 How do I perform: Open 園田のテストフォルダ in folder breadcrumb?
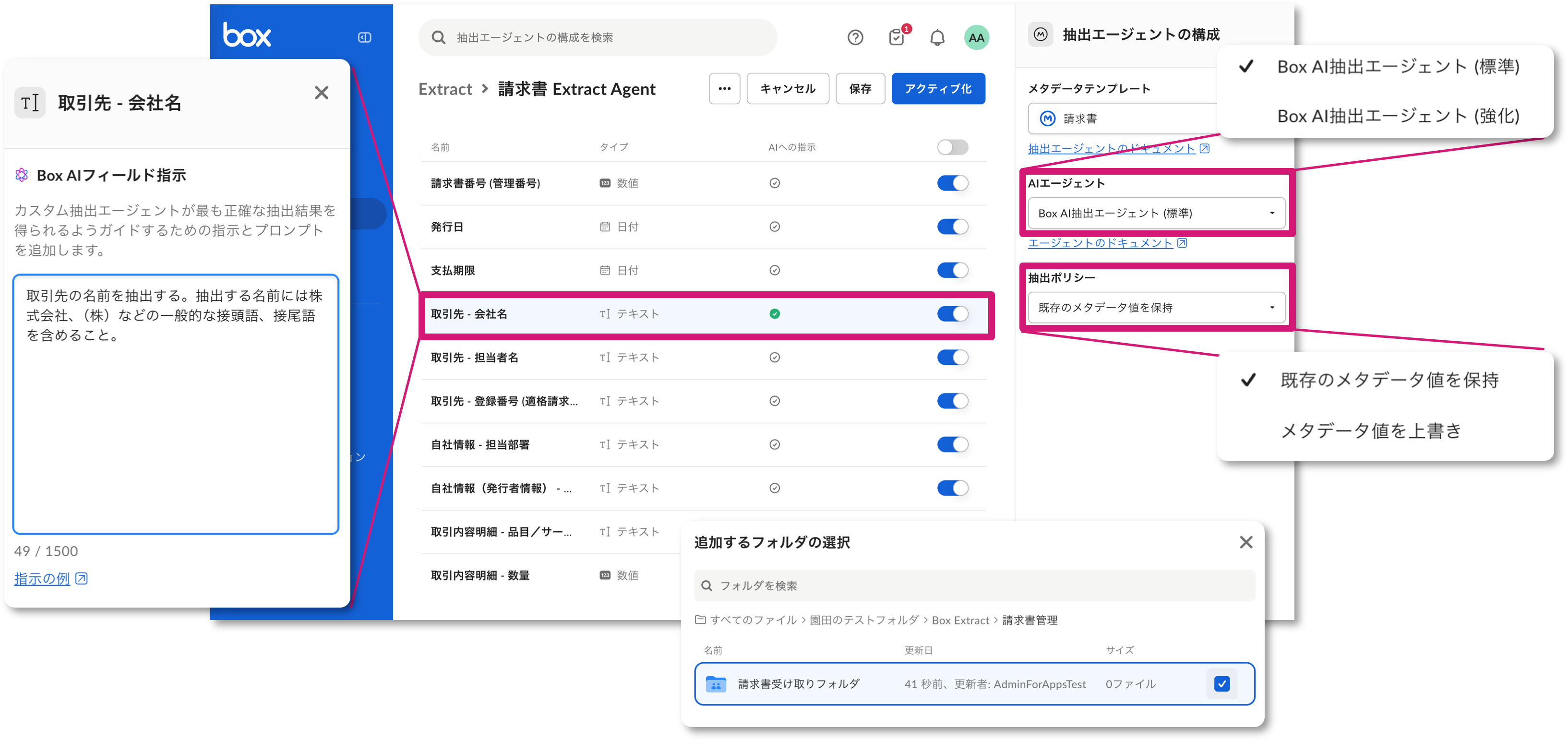click(x=864, y=620)
